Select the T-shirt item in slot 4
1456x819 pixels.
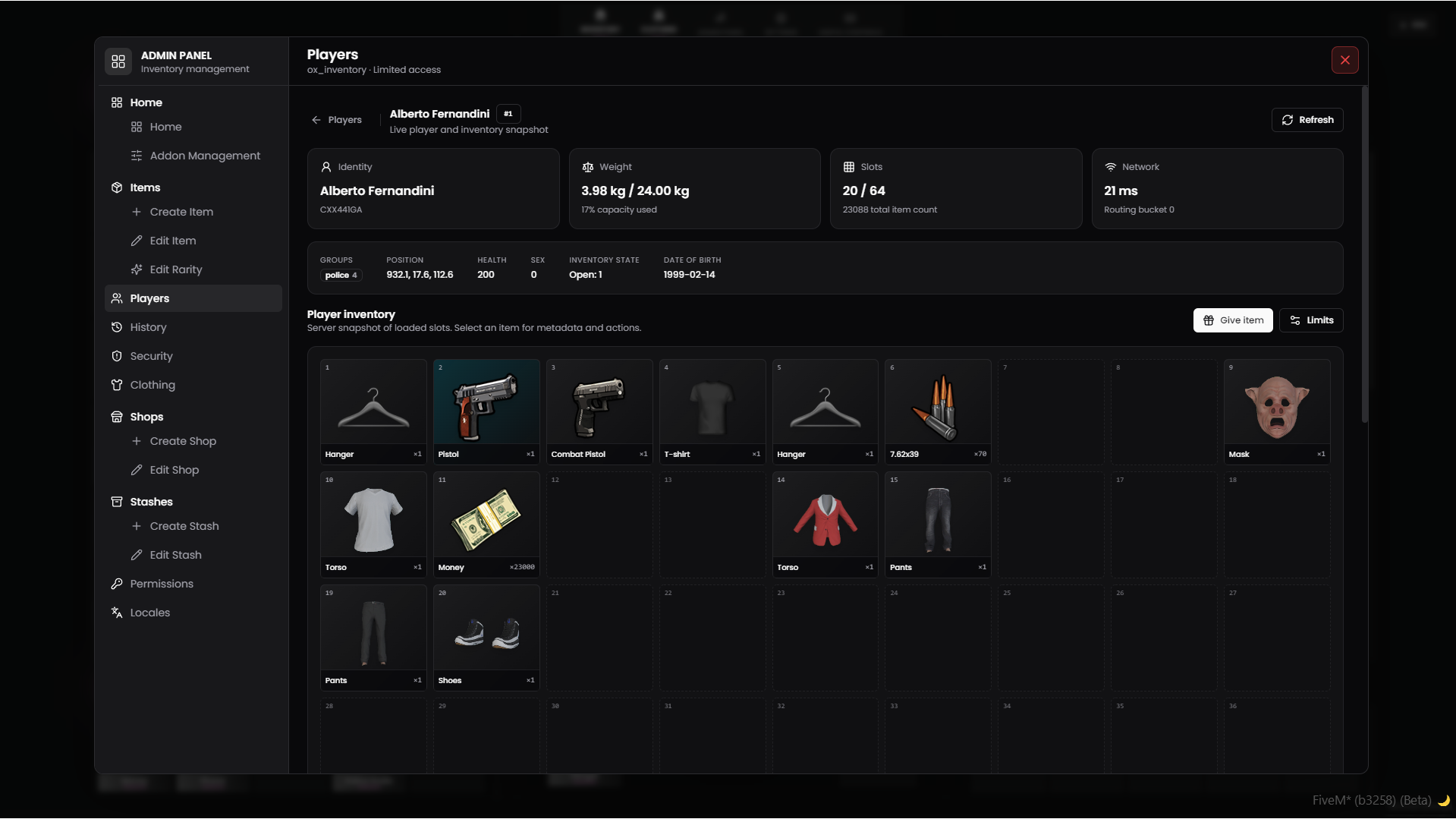coord(712,411)
